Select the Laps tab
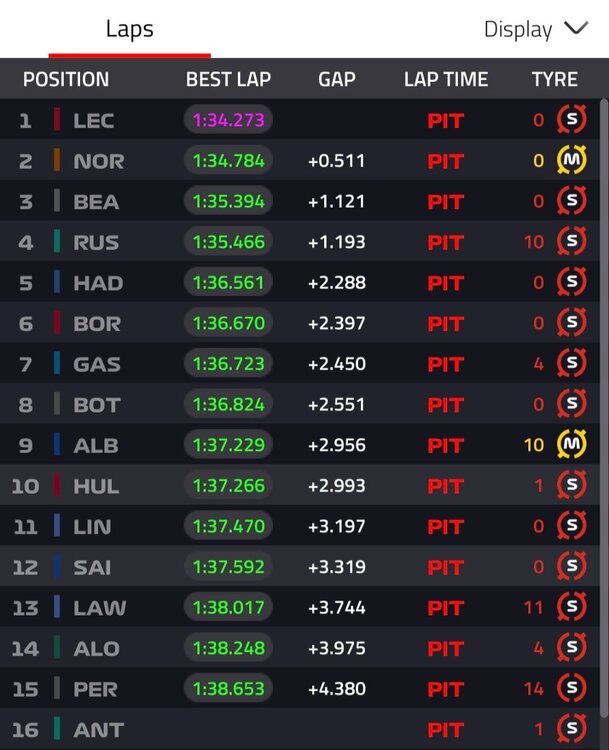Screen dimensions: 609x750 click(x=130, y=29)
